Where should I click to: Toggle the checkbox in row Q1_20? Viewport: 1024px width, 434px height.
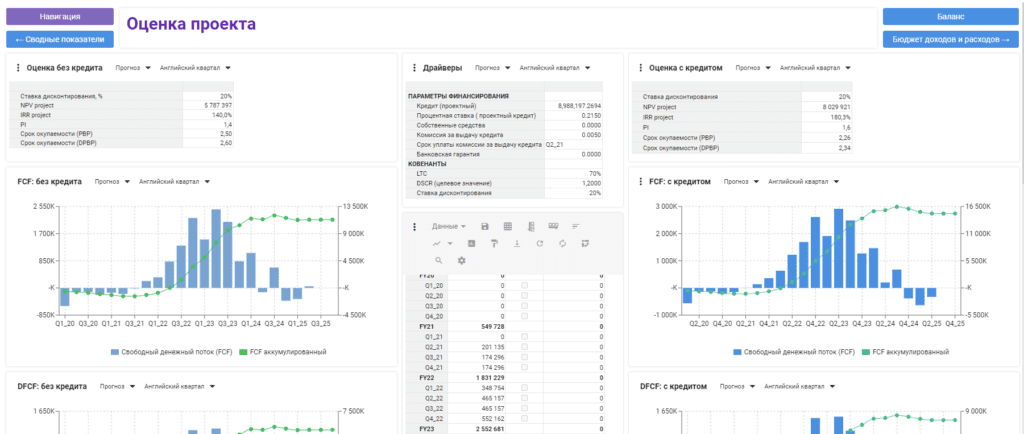click(524, 285)
